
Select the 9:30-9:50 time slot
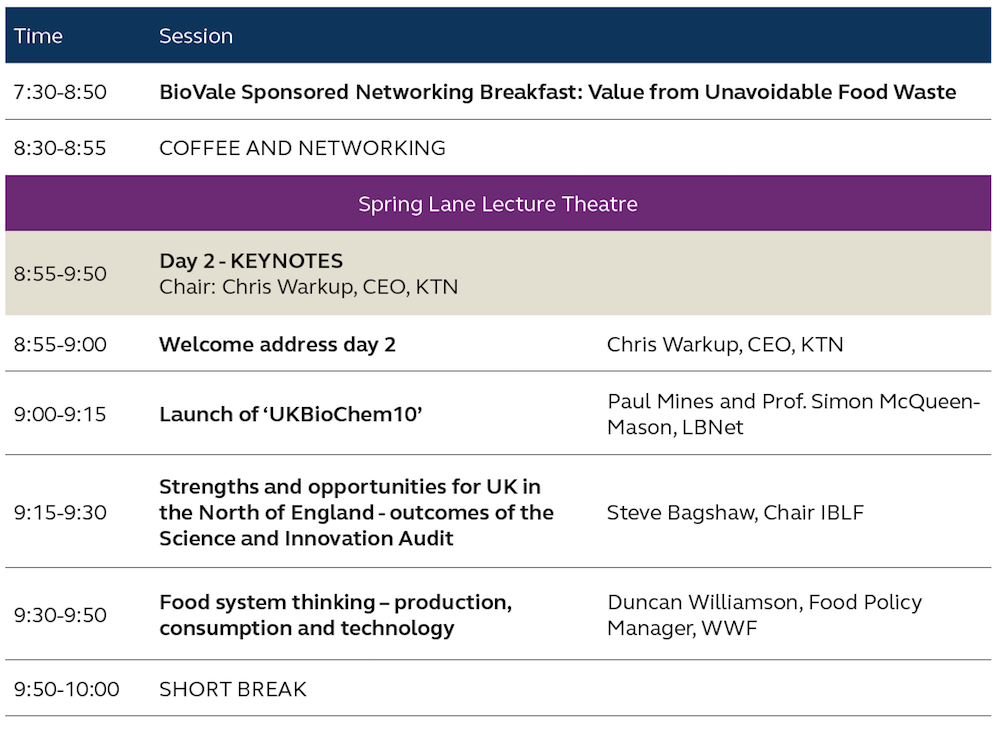[60, 615]
